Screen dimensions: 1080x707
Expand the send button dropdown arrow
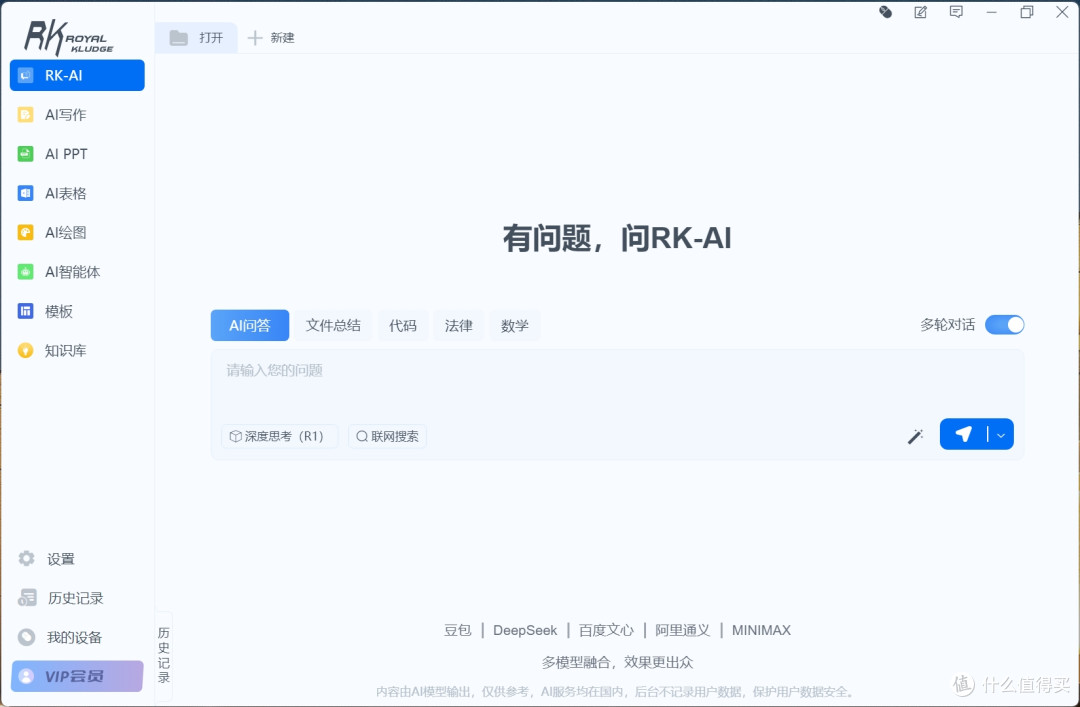pos(1001,435)
